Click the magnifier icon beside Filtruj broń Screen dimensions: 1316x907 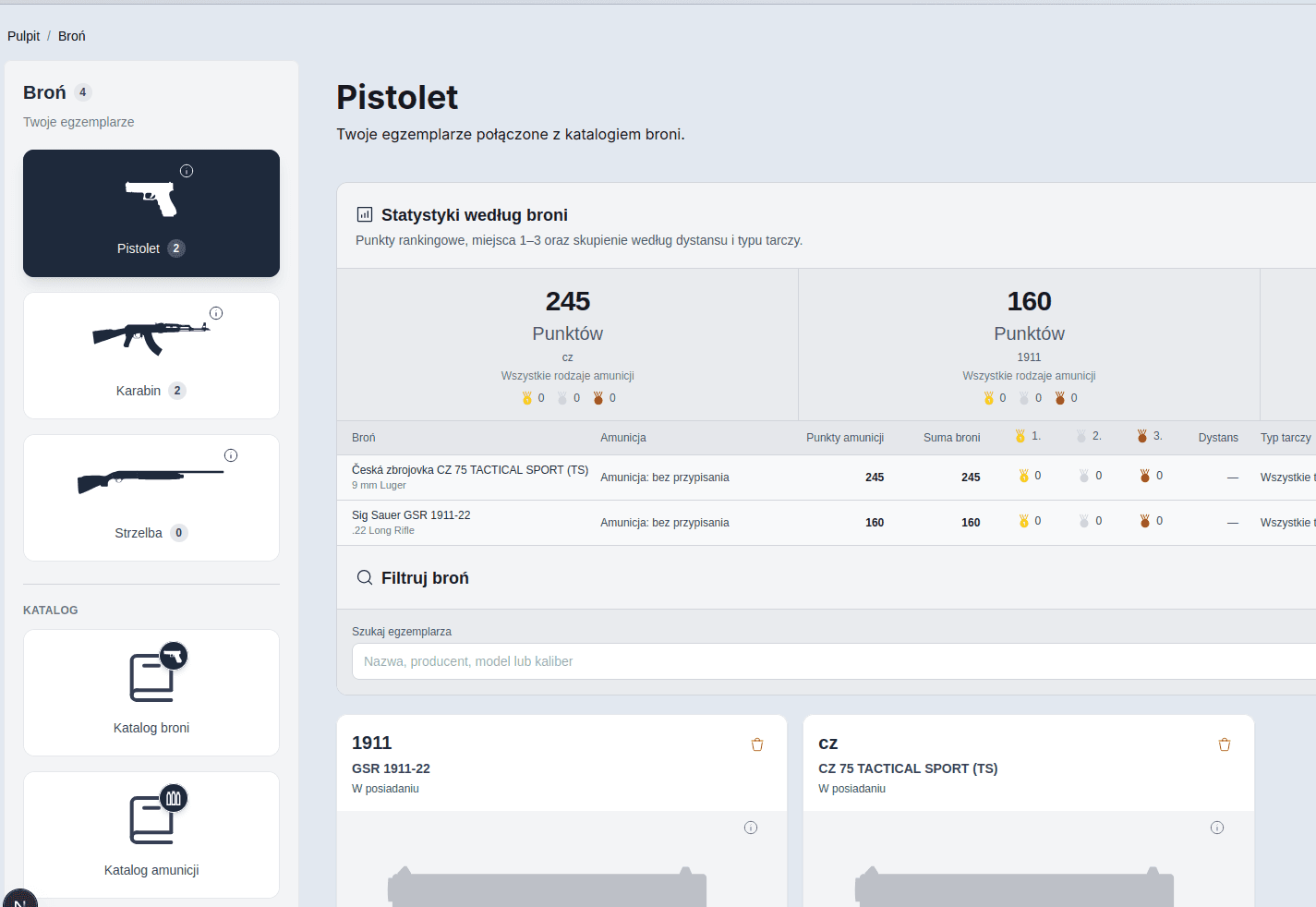point(365,578)
